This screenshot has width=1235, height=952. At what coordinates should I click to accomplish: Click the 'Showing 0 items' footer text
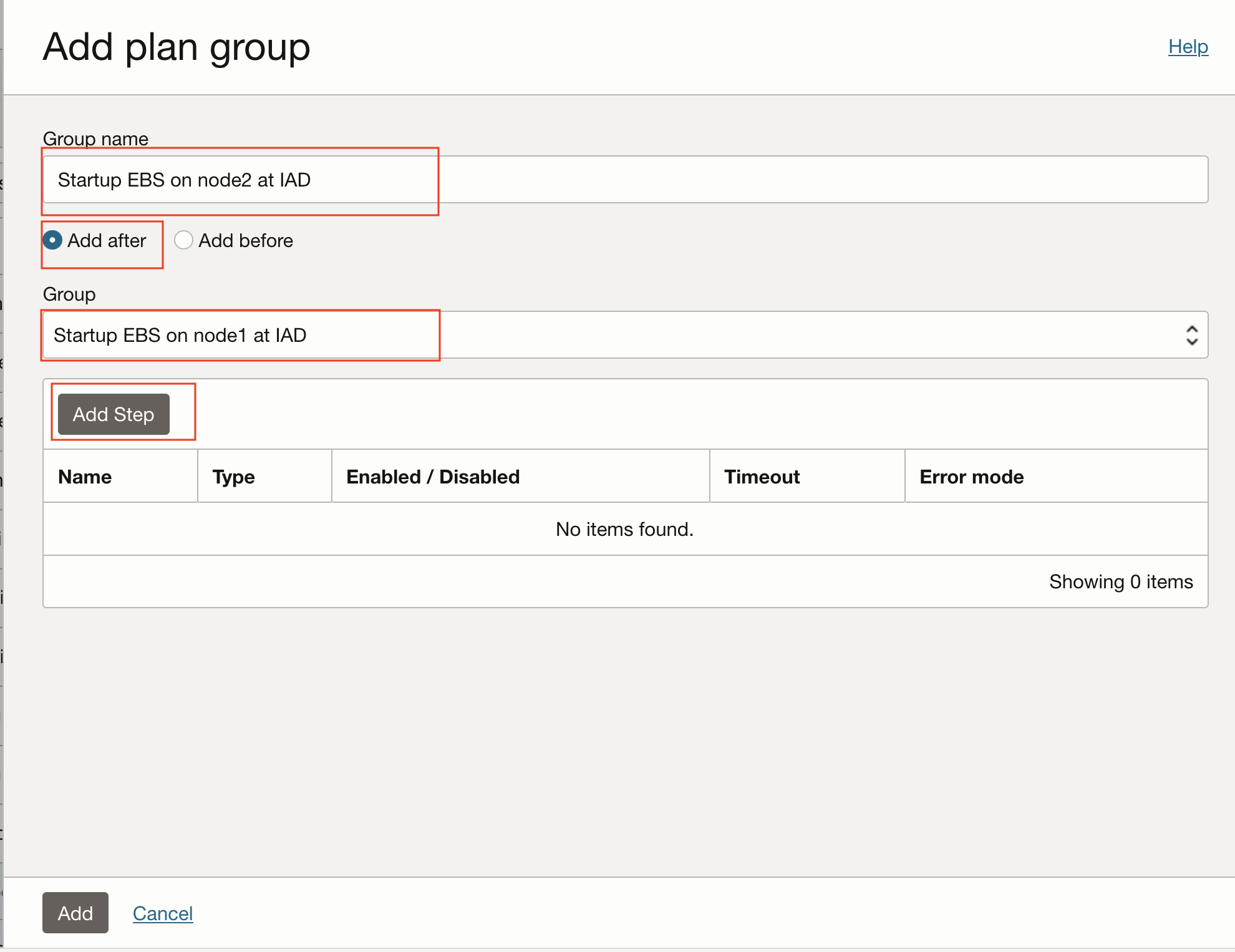[x=1120, y=581]
